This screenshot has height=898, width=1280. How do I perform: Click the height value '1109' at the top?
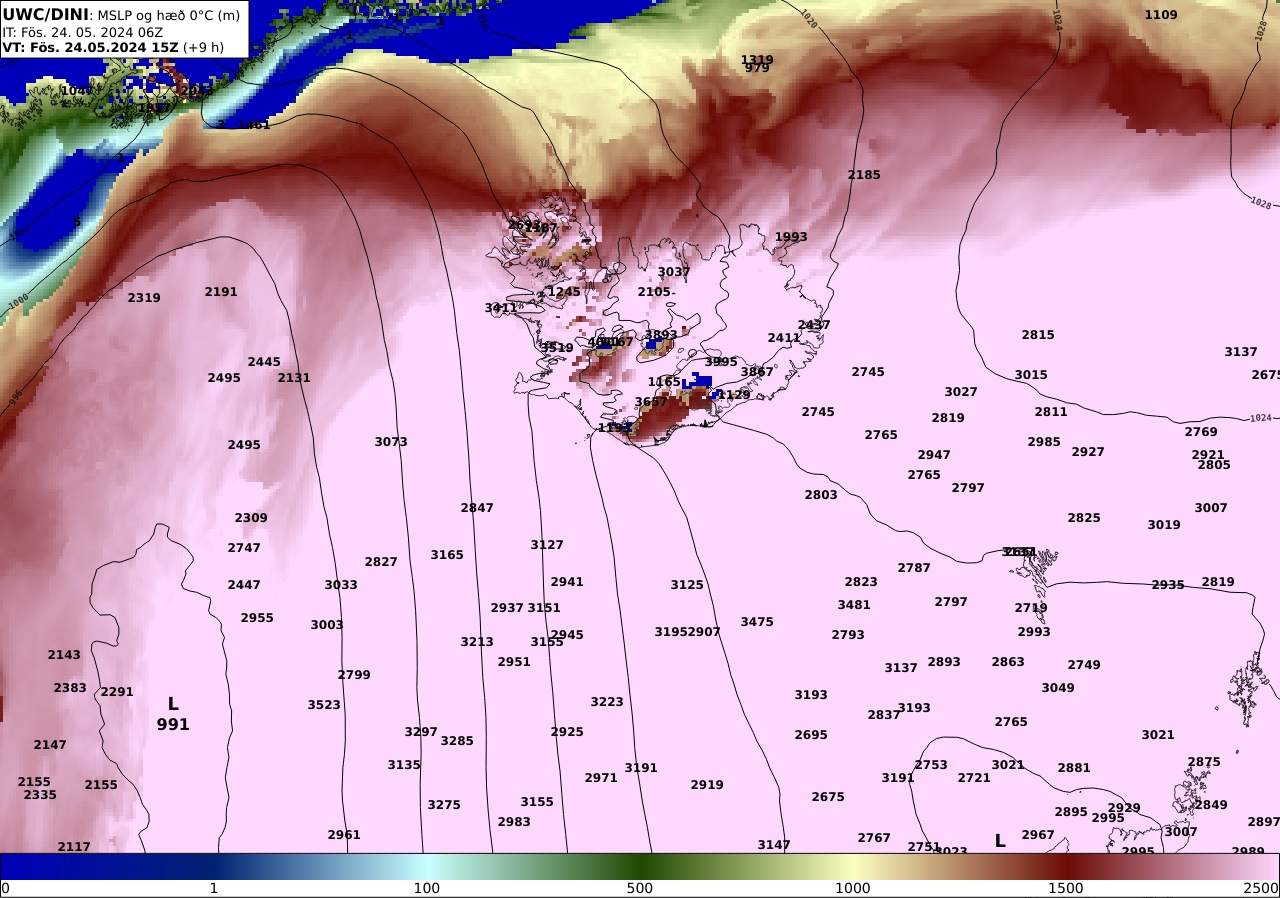[x=1161, y=14]
